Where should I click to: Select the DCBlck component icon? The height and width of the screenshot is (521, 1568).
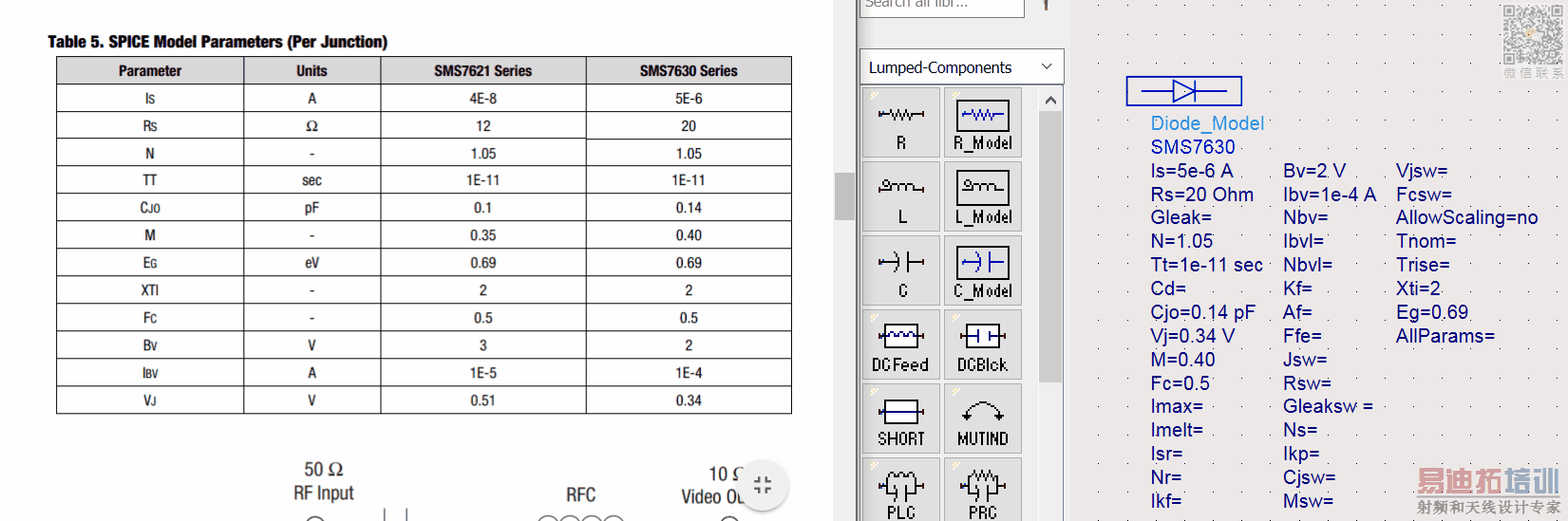pos(983,344)
